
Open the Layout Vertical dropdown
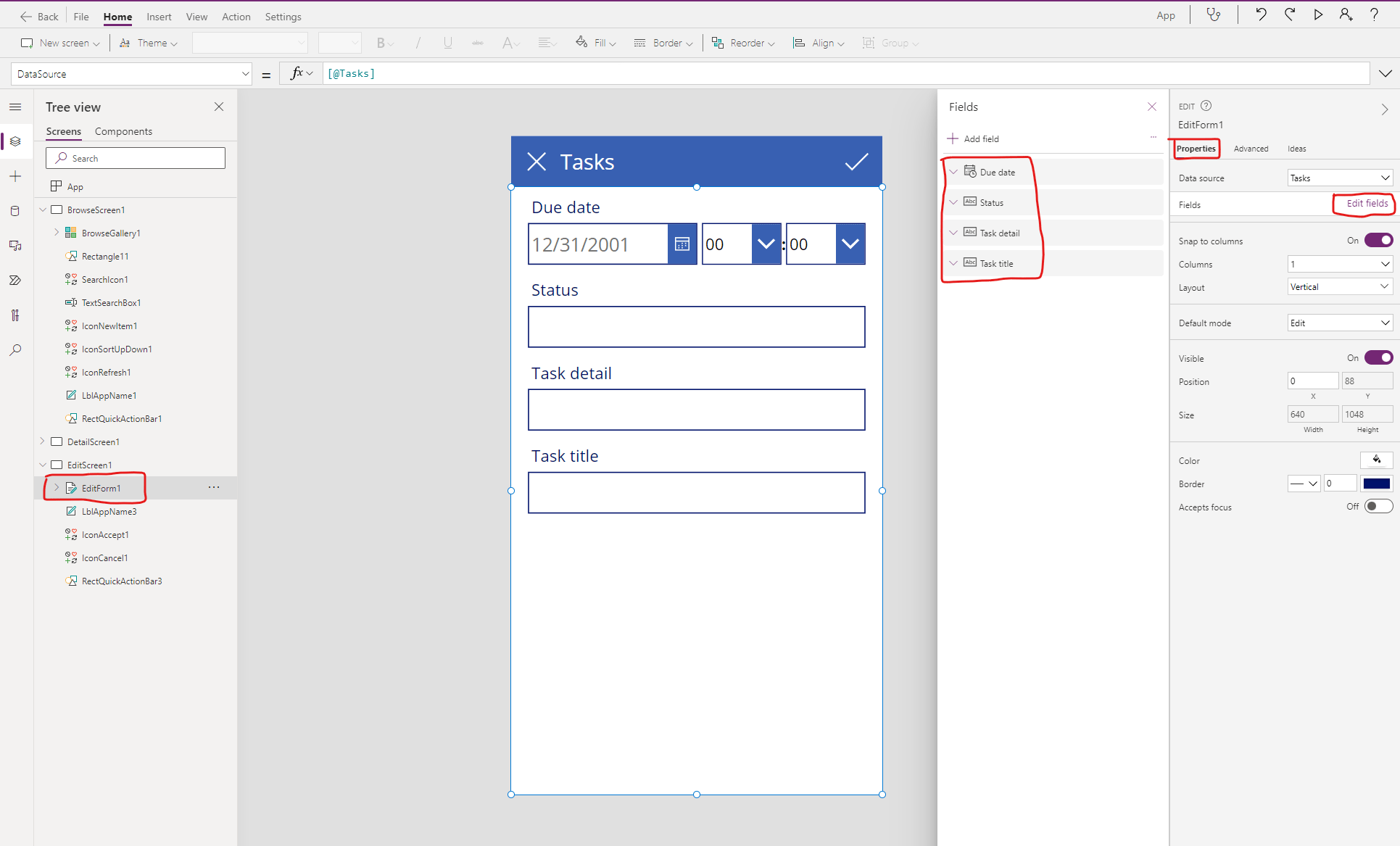coord(1340,287)
